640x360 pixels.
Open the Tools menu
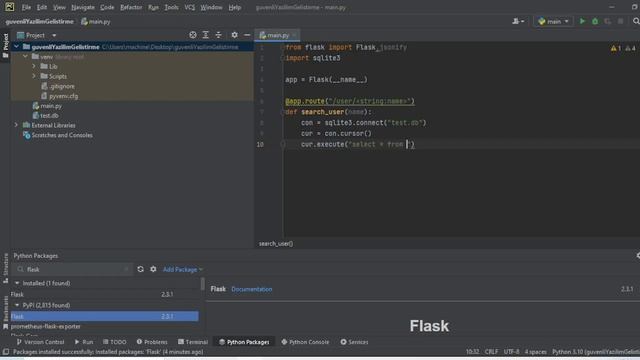(x=171, y=7)
